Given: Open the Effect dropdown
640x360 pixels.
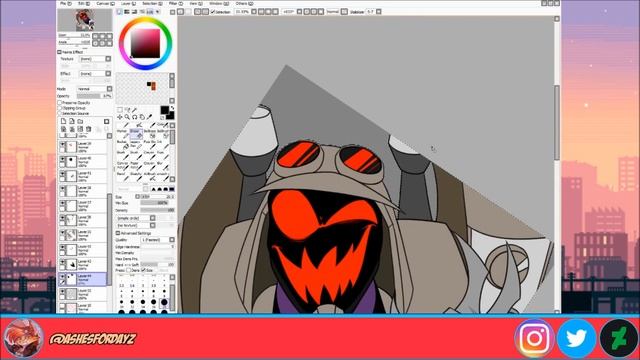Looking at the screenshot, I should tap(95, 73).
